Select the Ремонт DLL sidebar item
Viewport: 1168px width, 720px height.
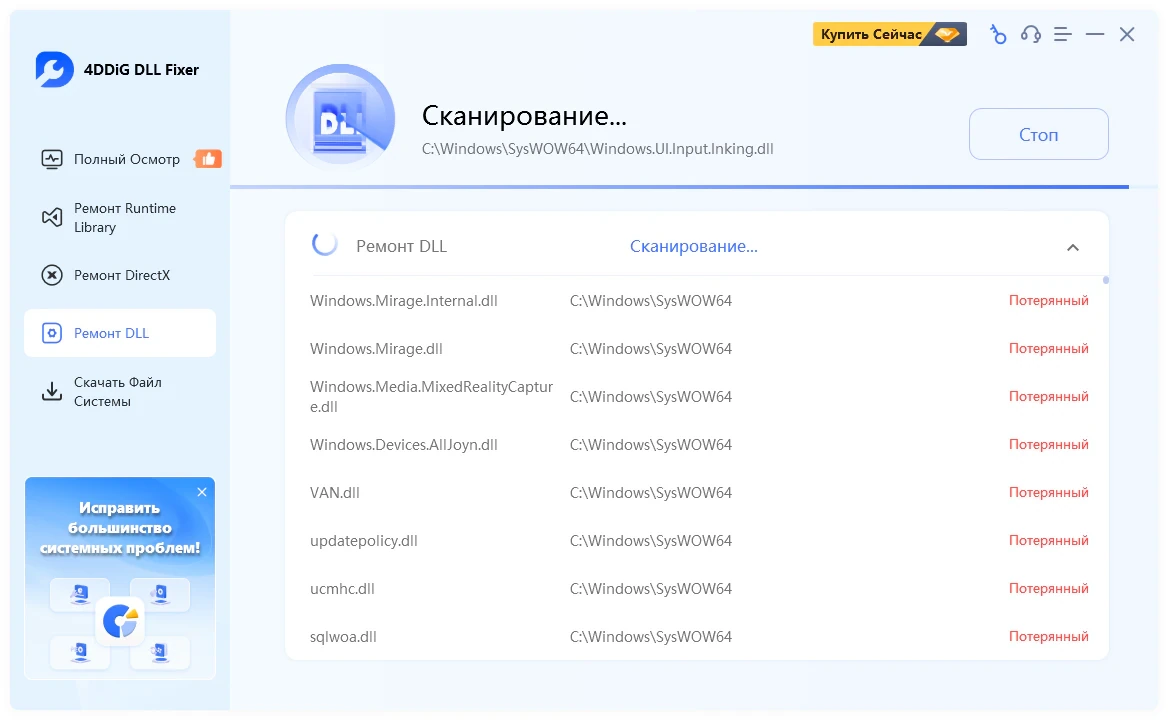point(120,333)
